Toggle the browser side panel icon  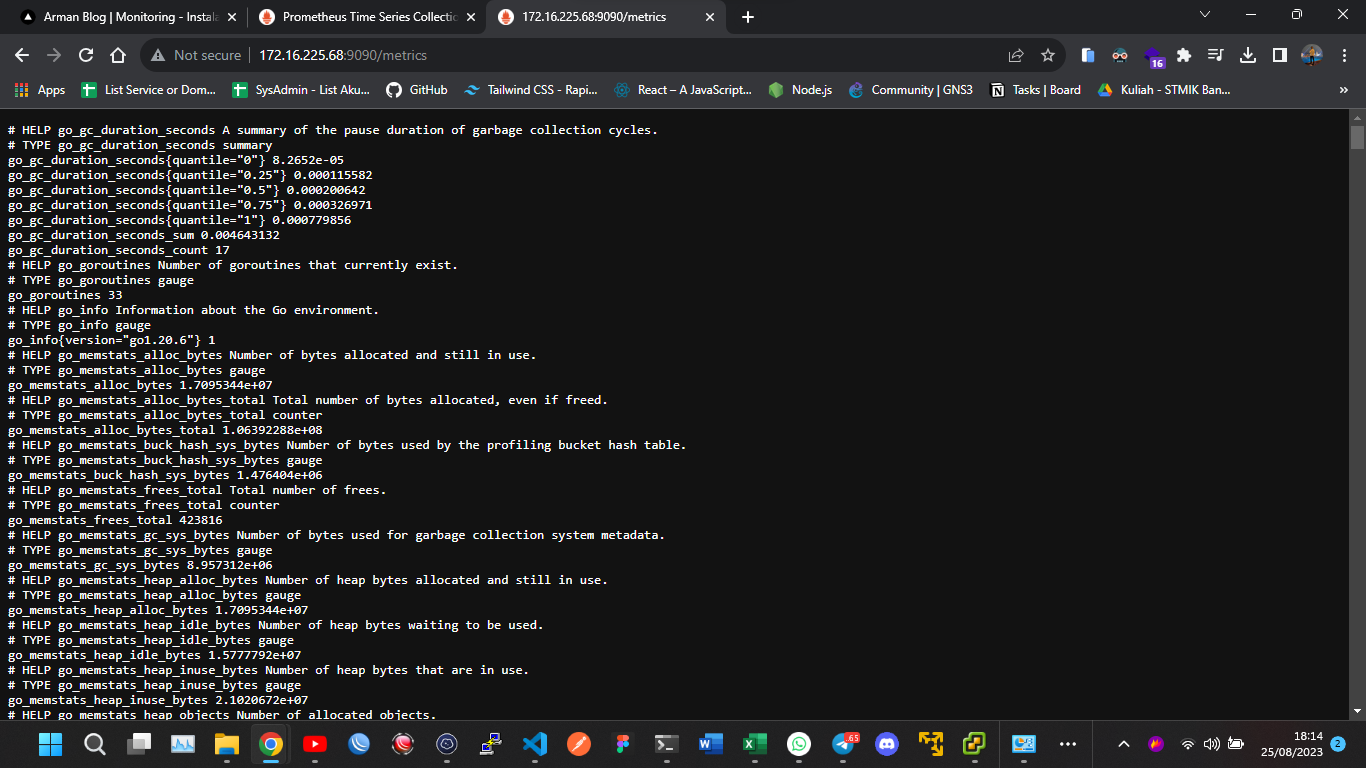(x=1279, y=55)
